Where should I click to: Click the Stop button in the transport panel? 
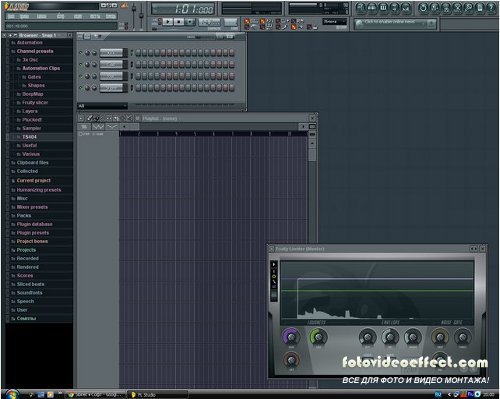[x=179, y=22]
